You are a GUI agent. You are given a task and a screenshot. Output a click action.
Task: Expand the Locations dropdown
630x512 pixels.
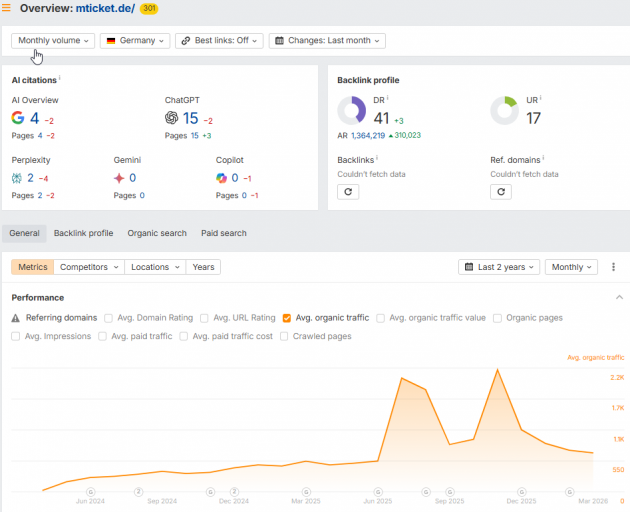(x=155, y=267)
